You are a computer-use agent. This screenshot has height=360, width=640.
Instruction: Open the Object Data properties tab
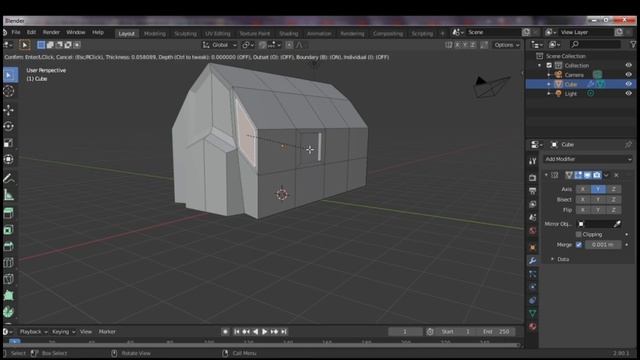(x=532, y=313)
